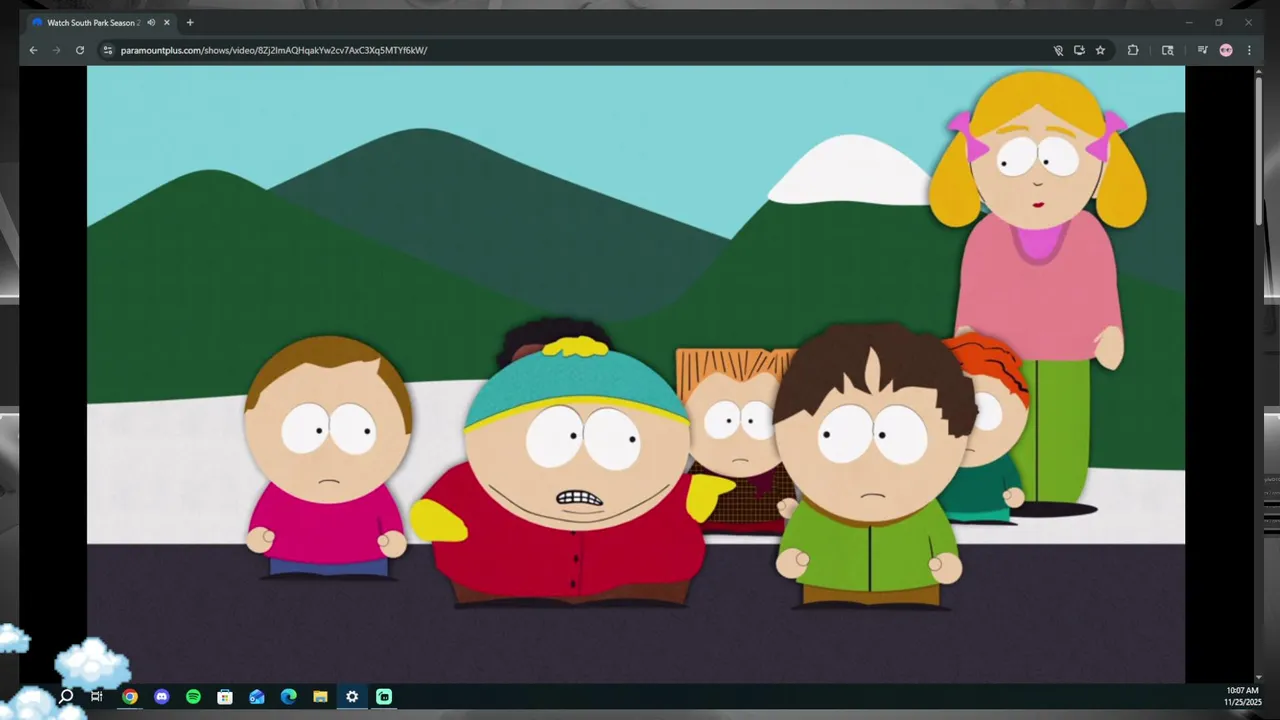
Task: Open Windows taskbar search
Action: 66,696
